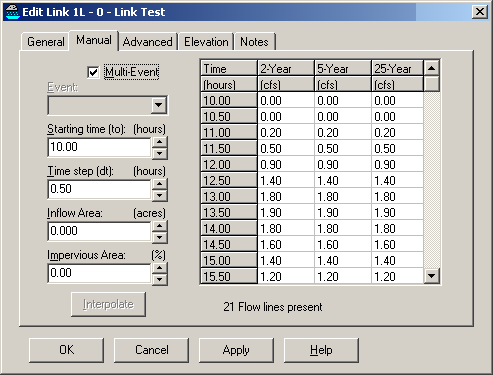Click the Interpolate button

click(108, 304)
